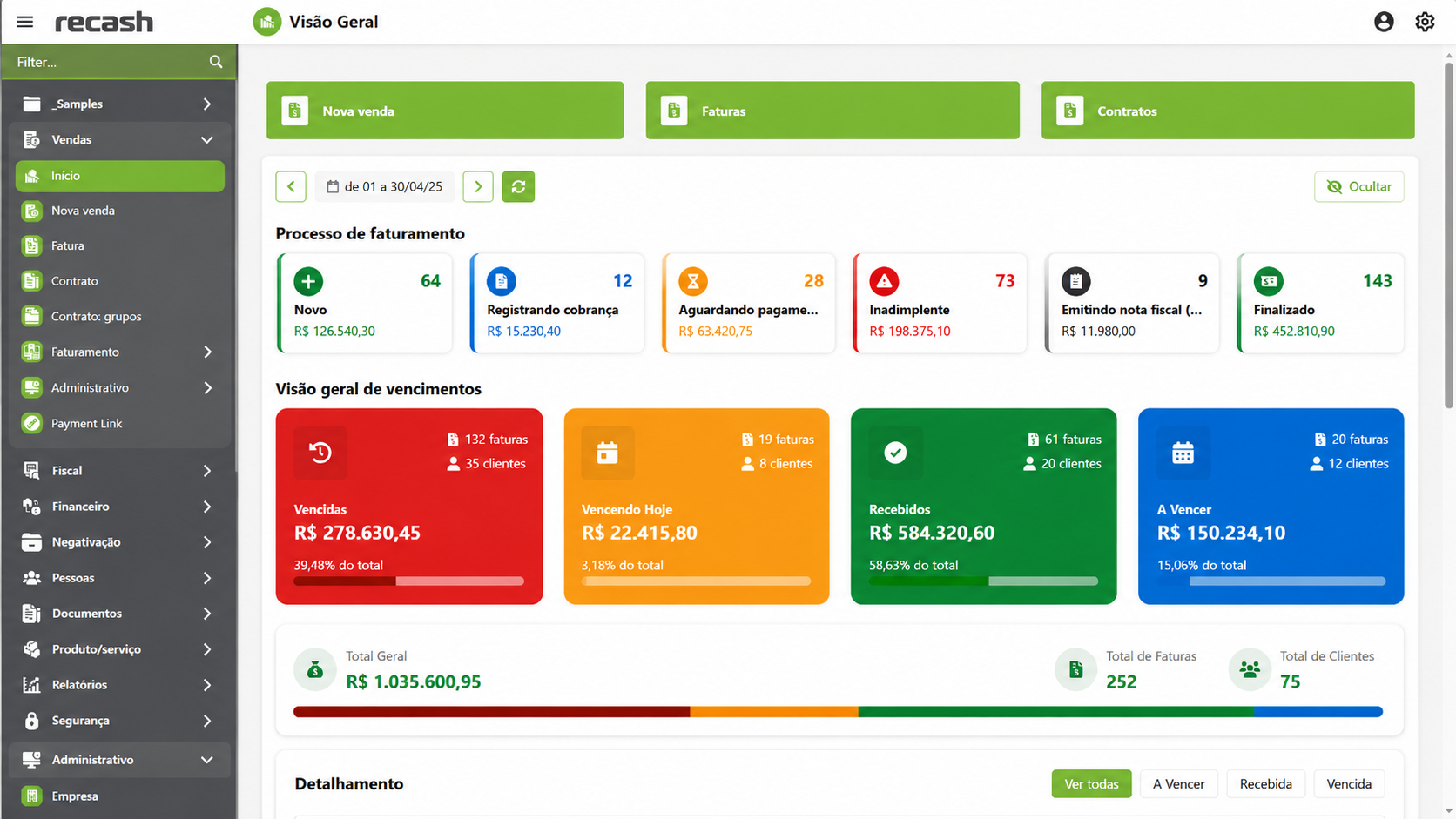Click the Contratos green banner button

pyautogui.click(x=1228, y=111)
